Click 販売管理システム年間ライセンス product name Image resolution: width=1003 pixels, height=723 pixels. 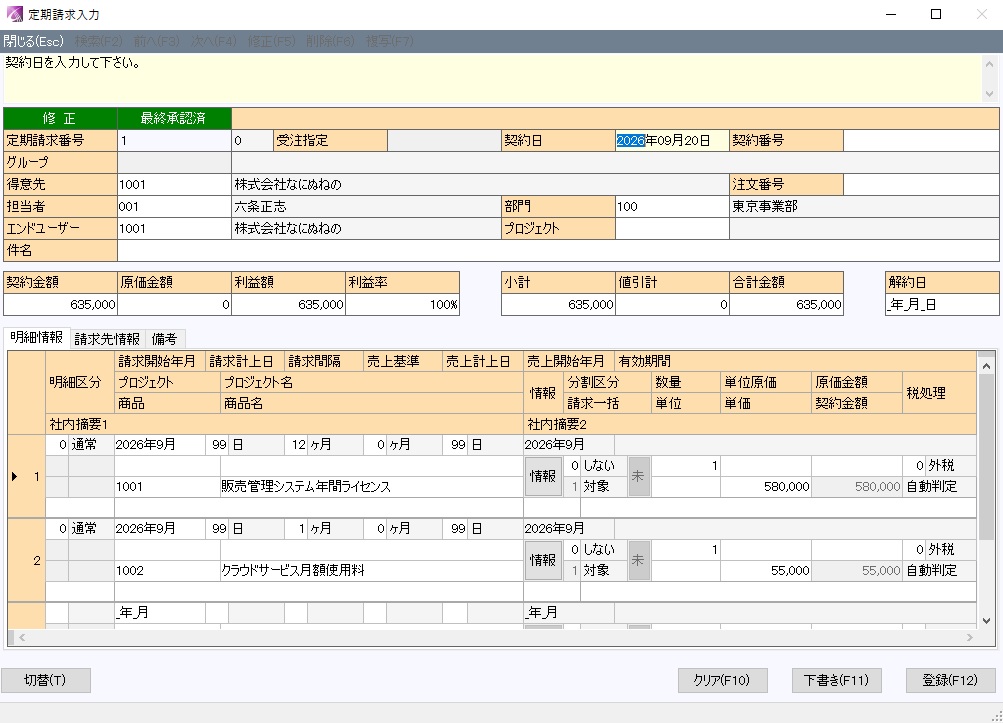pyautogui.click(x=305, y=486)
